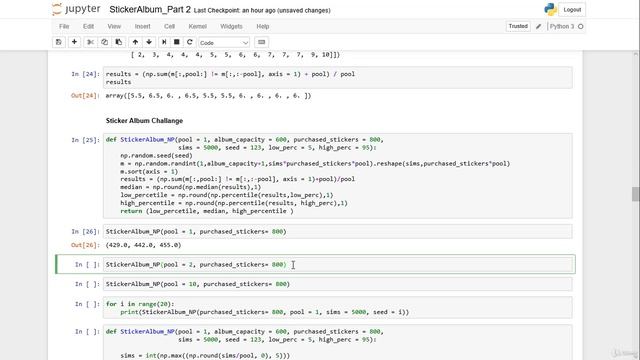The height and width of the screenshot is (360, 640).
Task: Move selected cell down arrow
Action: pyautogui.click(x=149, y=42)
